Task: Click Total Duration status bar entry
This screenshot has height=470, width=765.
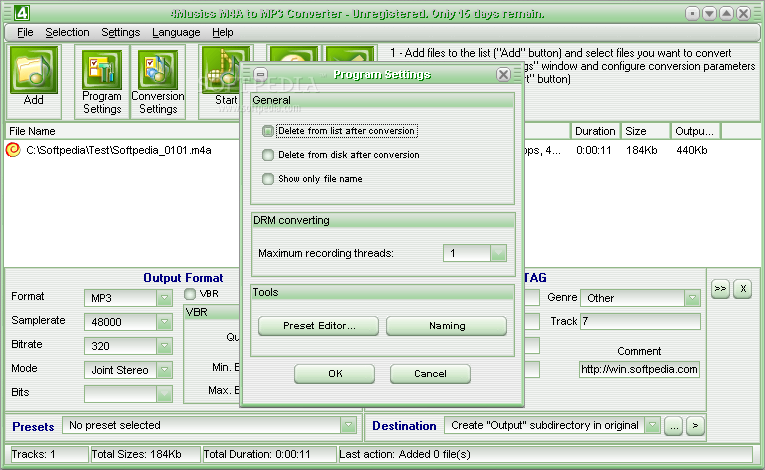Action: [269, 454]
